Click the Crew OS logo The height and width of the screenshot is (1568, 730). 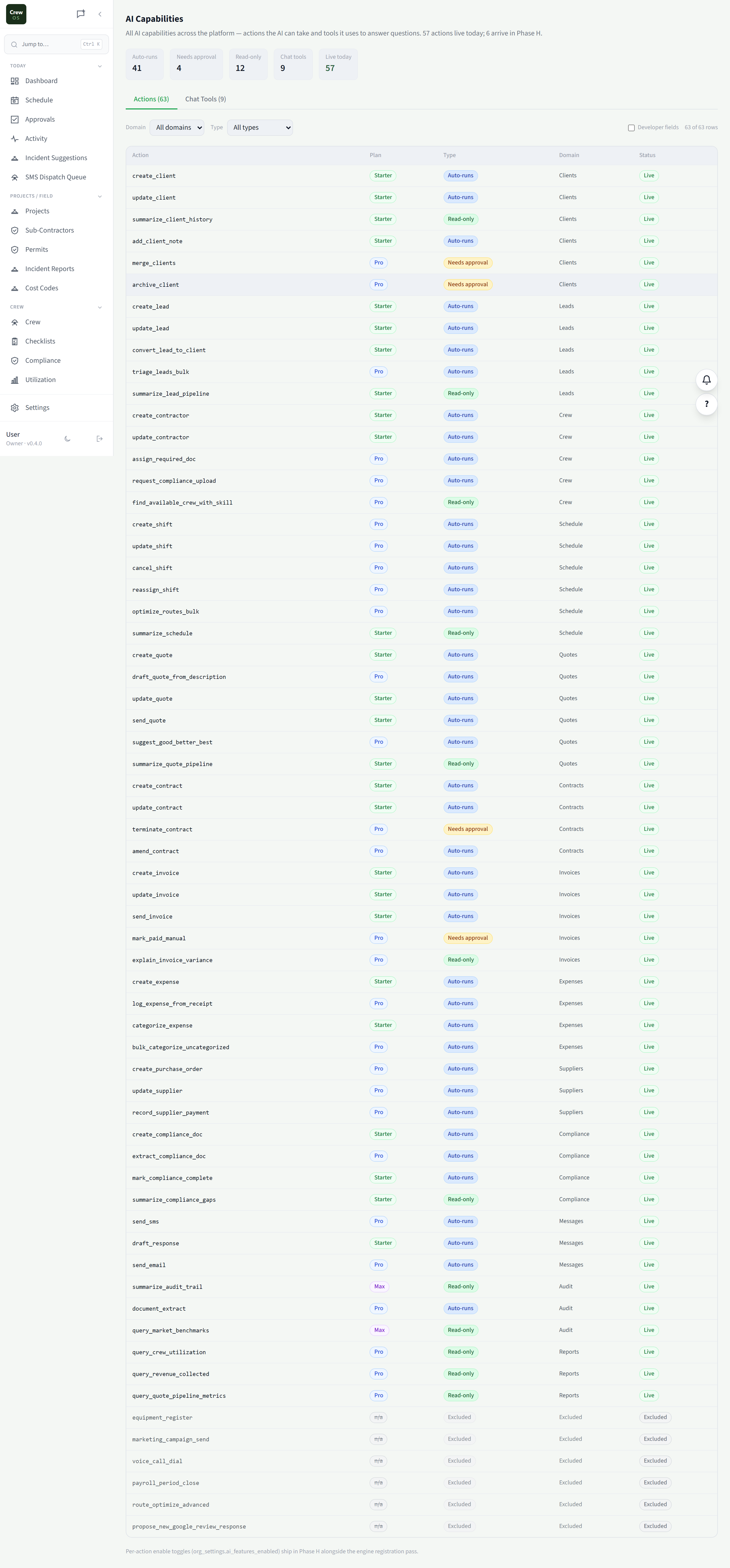click(x=16, y=14)
